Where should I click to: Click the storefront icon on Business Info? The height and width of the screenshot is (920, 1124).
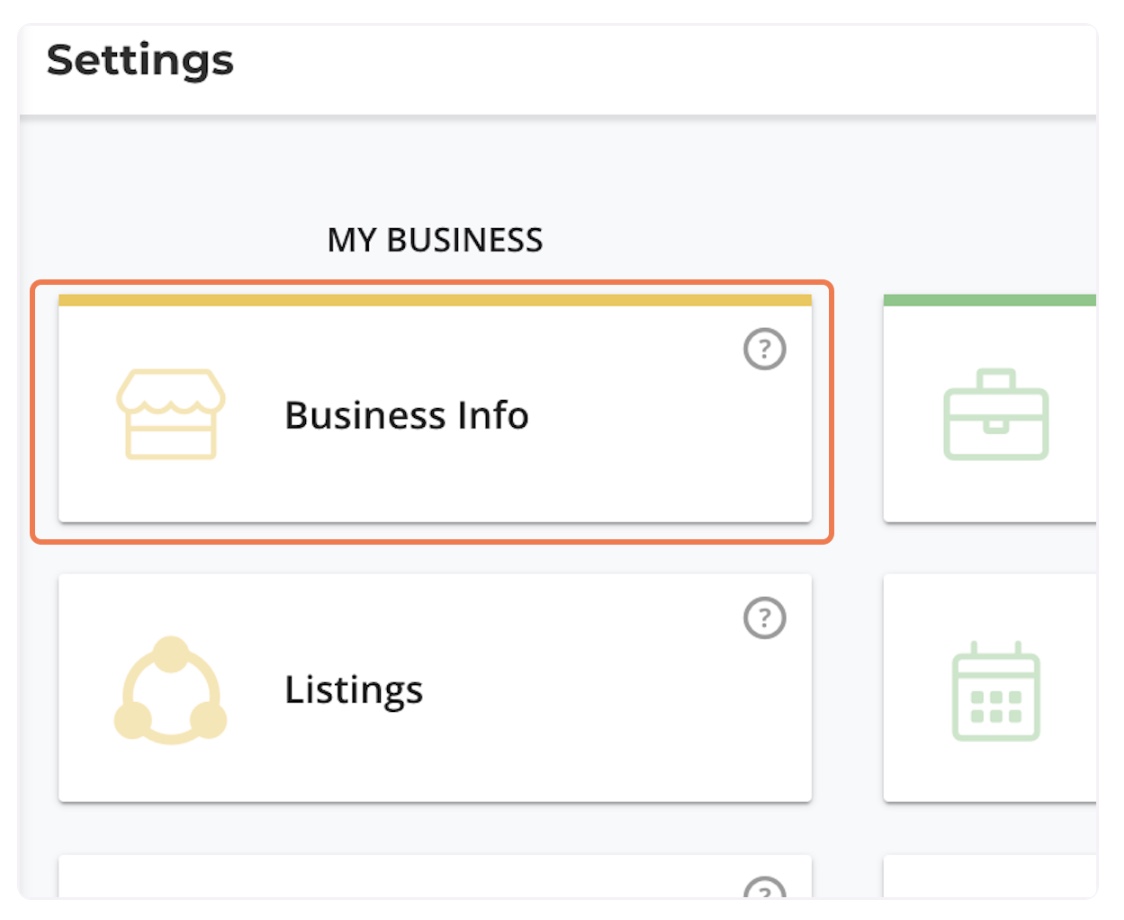coord(170,414)
